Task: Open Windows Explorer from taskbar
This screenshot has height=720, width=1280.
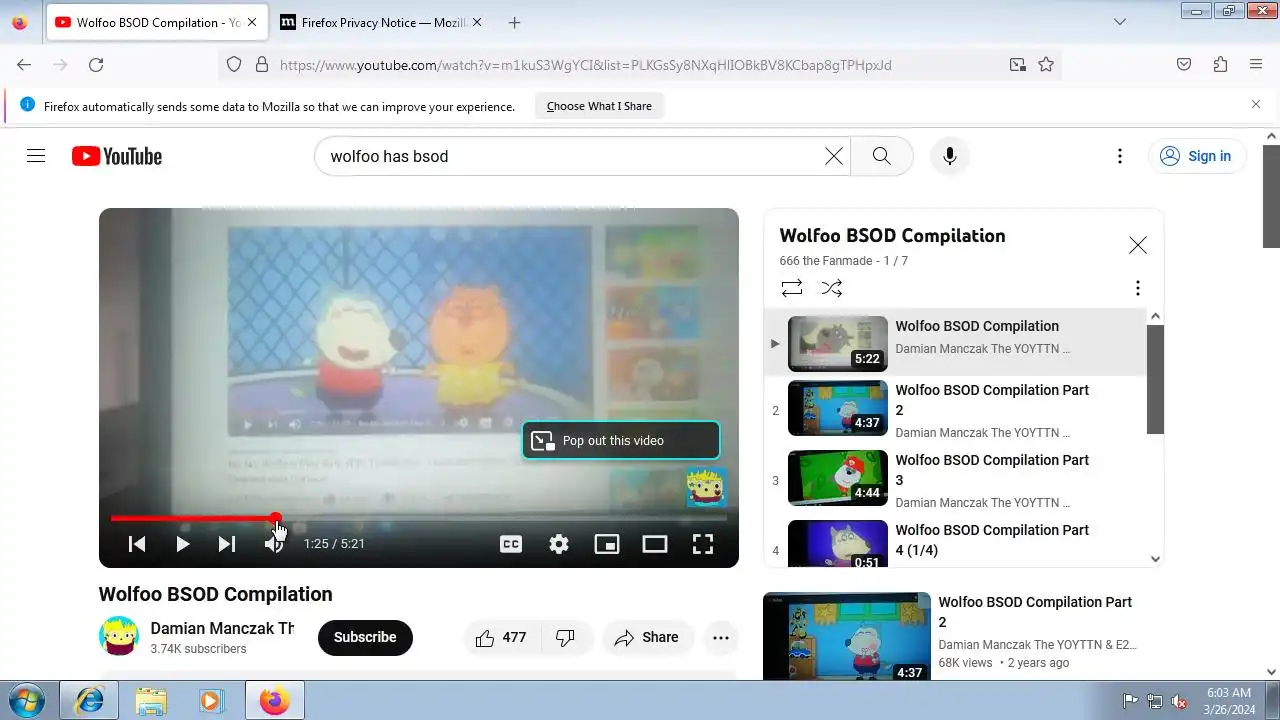Action: 151,701
